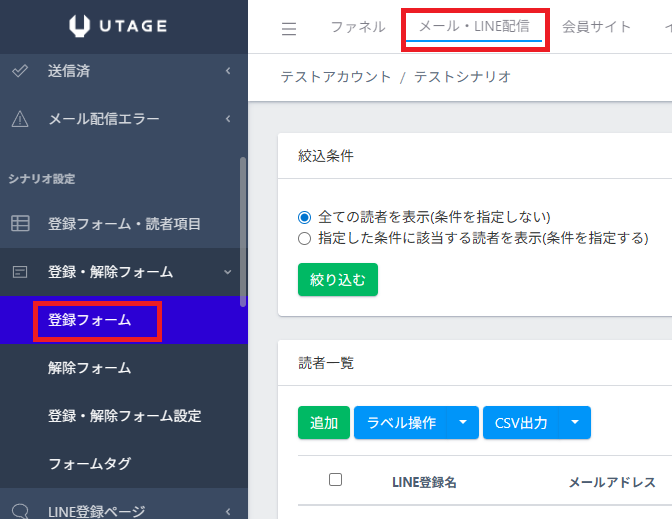The image size is (672, 519).
Task: Click the green 追加 button
Action: [324, 423]
